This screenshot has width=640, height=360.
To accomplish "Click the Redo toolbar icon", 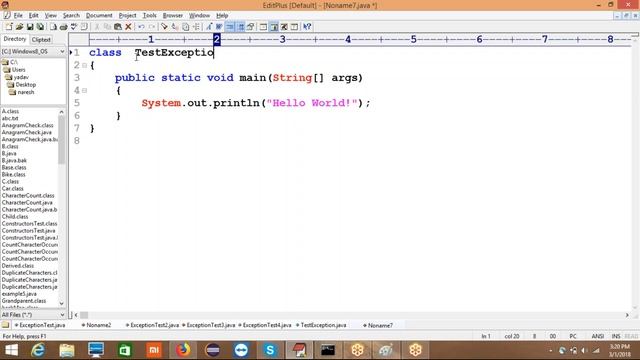I will pos(151,27).
